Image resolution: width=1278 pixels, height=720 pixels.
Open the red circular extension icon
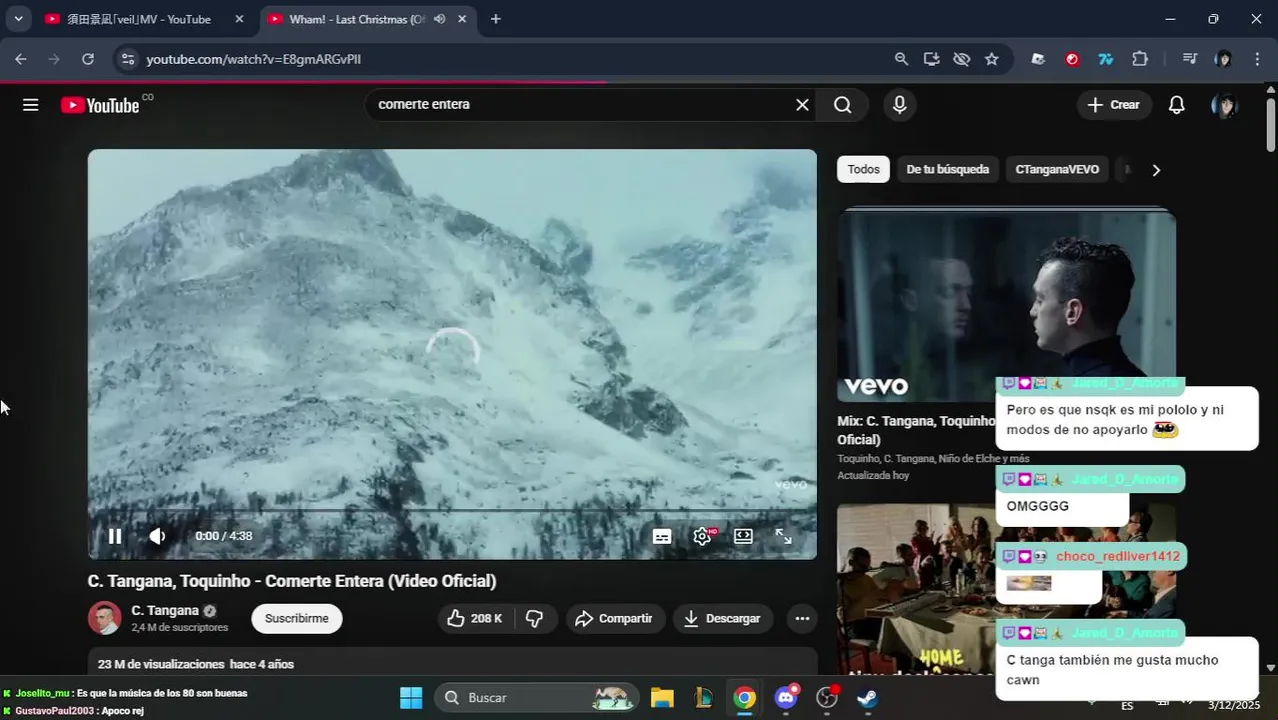click(x=1072, y=59)
